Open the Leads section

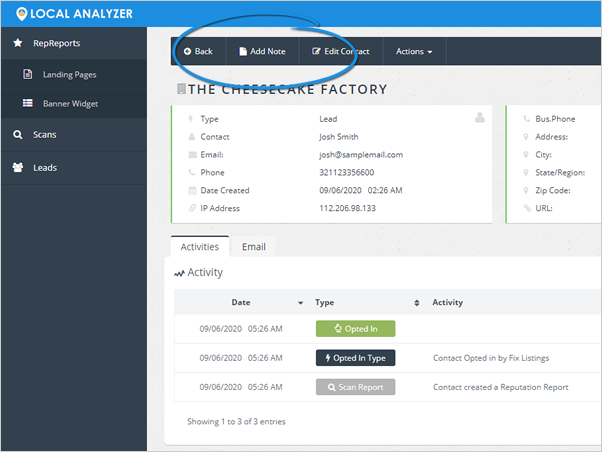point(45,167)
